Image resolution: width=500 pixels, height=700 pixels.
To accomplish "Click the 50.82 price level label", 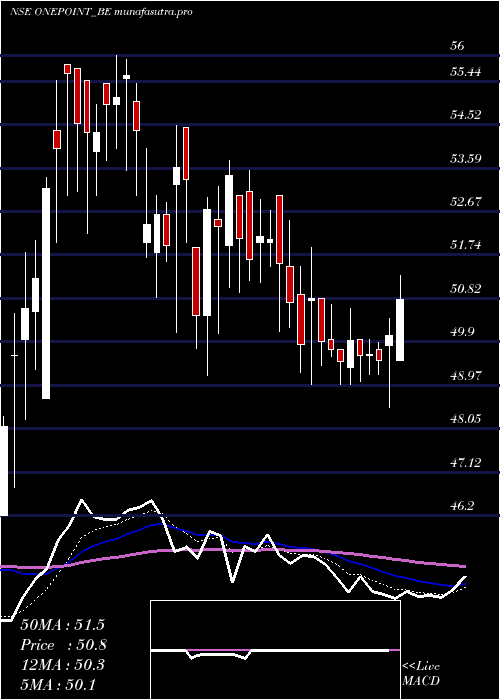I will coord(466,288).
